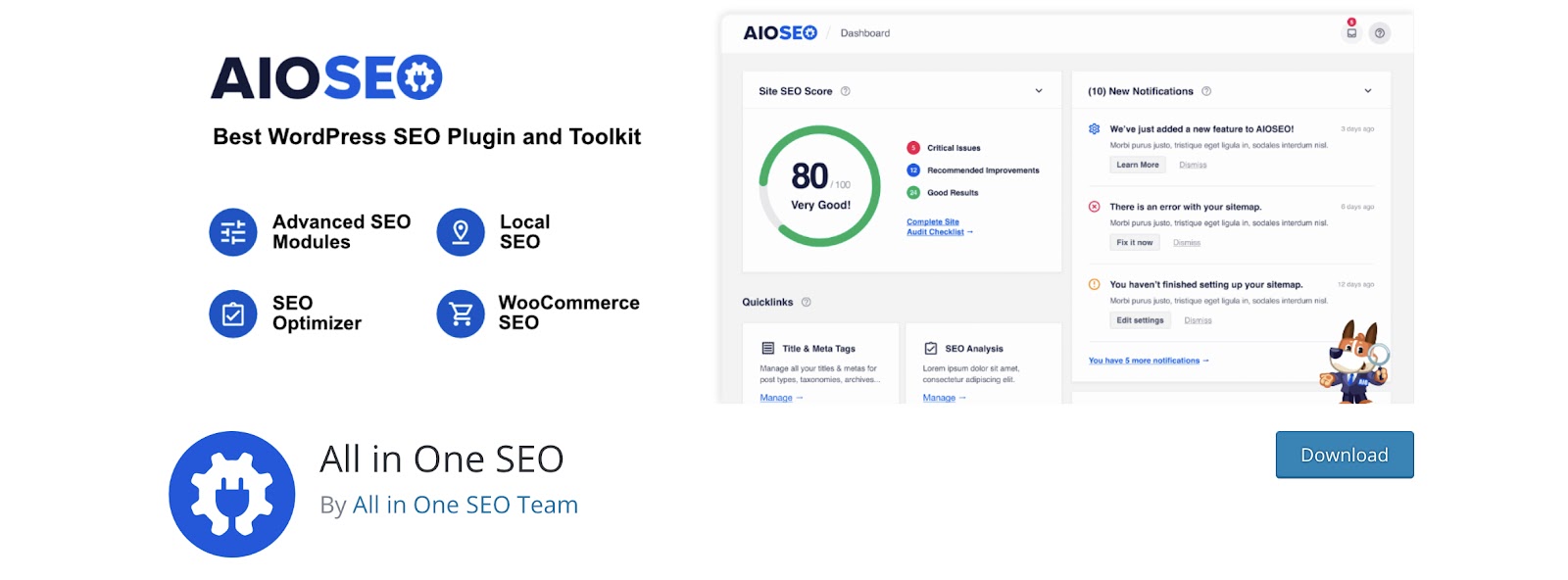Click the help question mark icon in header
This screenshot has height=580, width=1568.
click(x=1380, y=33)
